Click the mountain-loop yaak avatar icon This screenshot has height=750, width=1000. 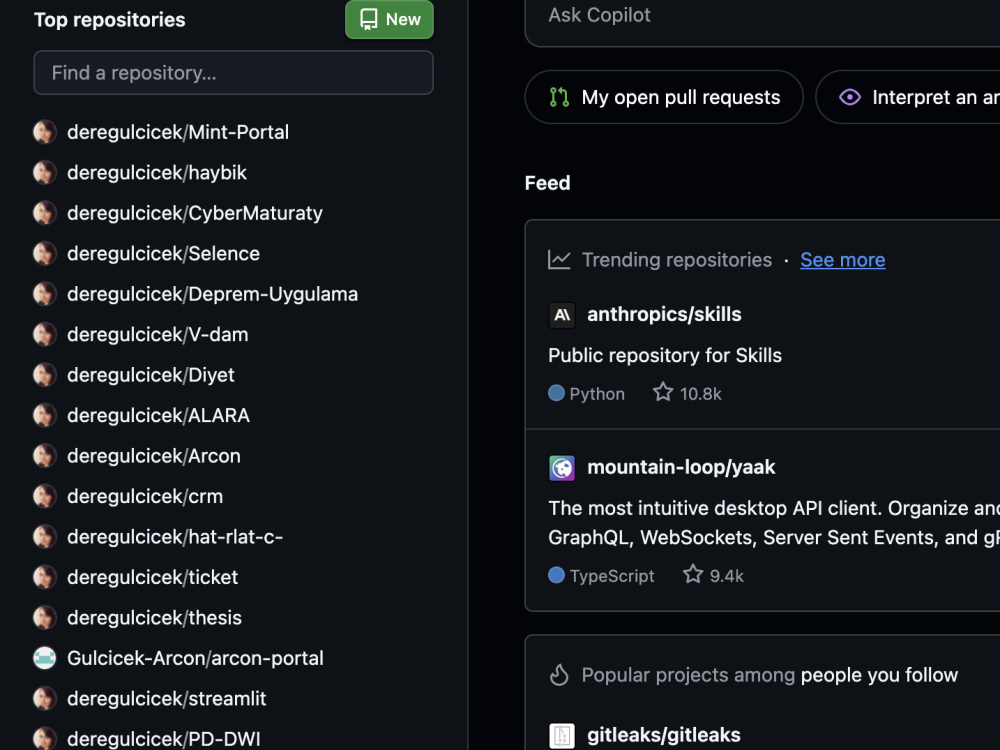pyautogui.click(x=562, y=468)
